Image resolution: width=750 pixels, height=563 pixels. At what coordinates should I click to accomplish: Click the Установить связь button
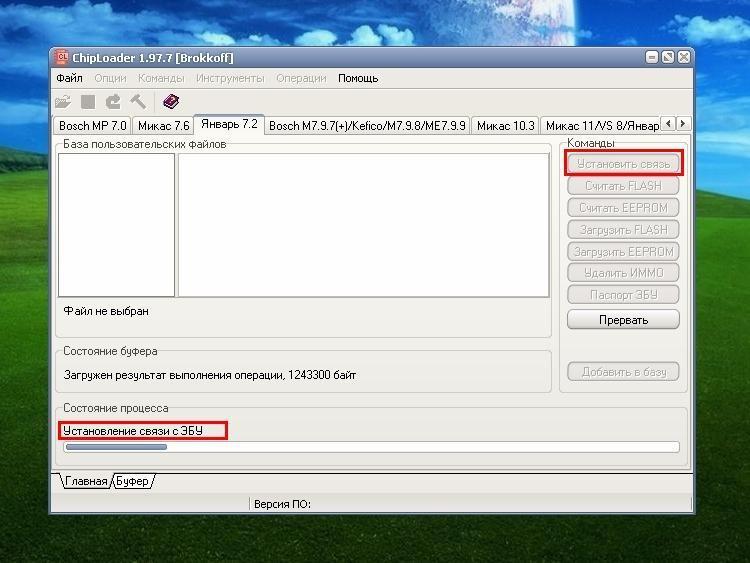click(623, 163)
